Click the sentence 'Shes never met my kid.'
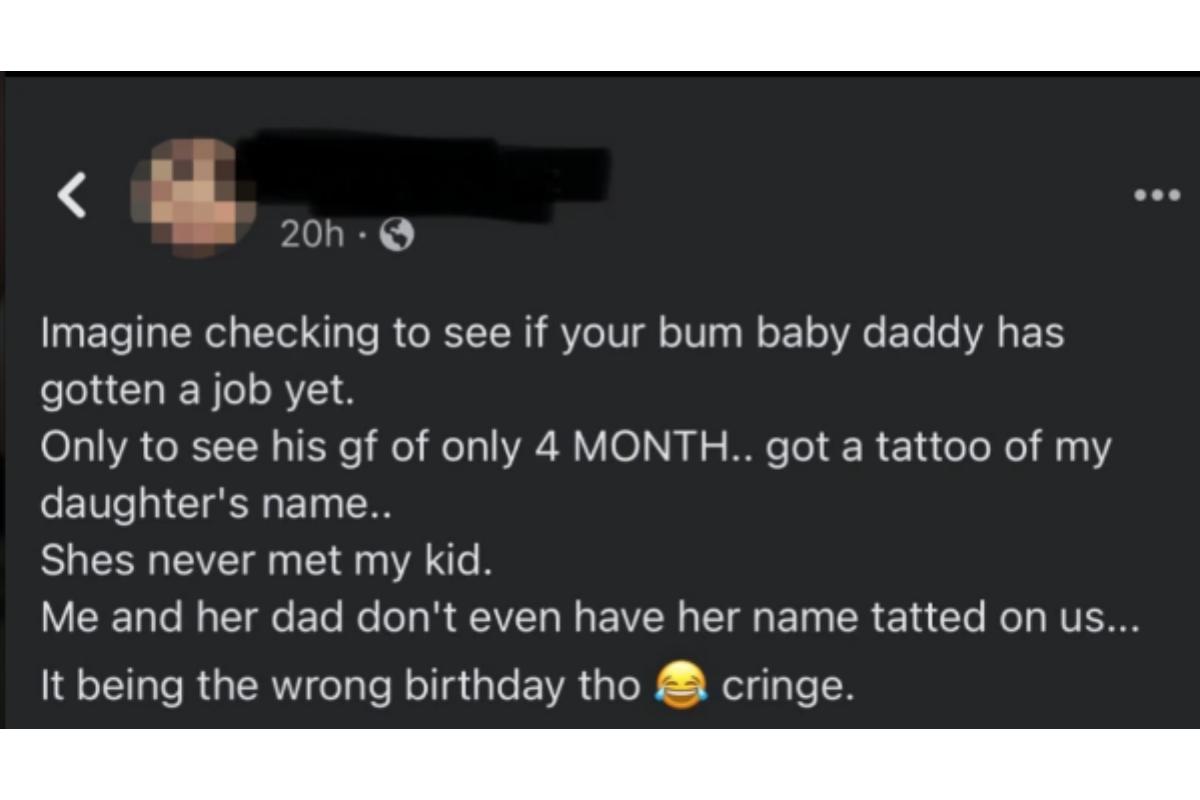Screen dimensions: 1200x800 [x=266, y=562]
